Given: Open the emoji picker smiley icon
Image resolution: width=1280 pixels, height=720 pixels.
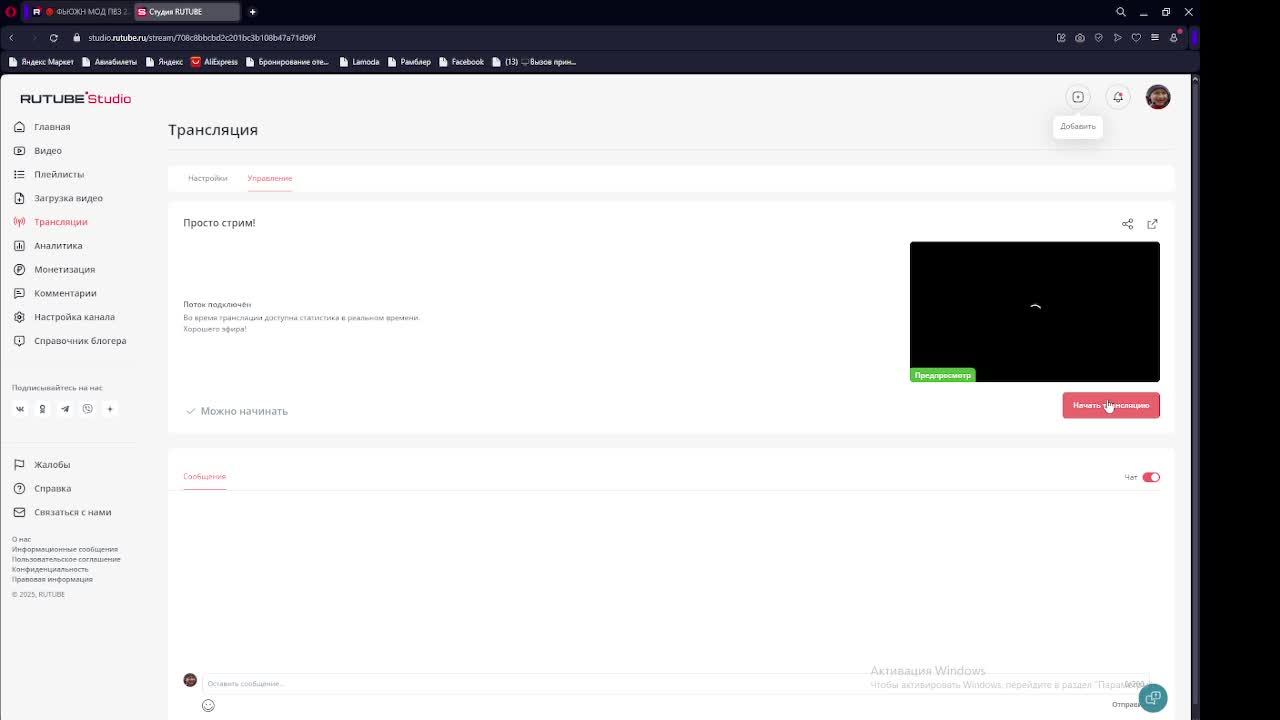Looking at the screenshot, I should (x=208, y=705).
